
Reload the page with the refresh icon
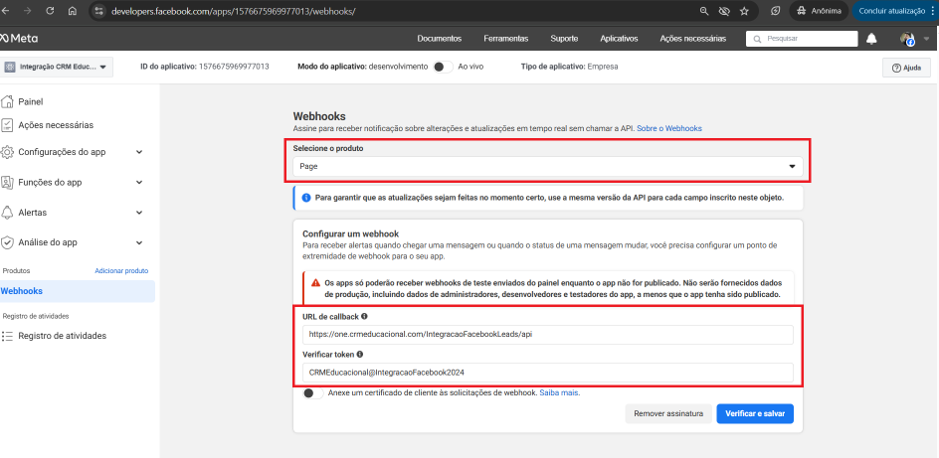(x=50, y=11)
